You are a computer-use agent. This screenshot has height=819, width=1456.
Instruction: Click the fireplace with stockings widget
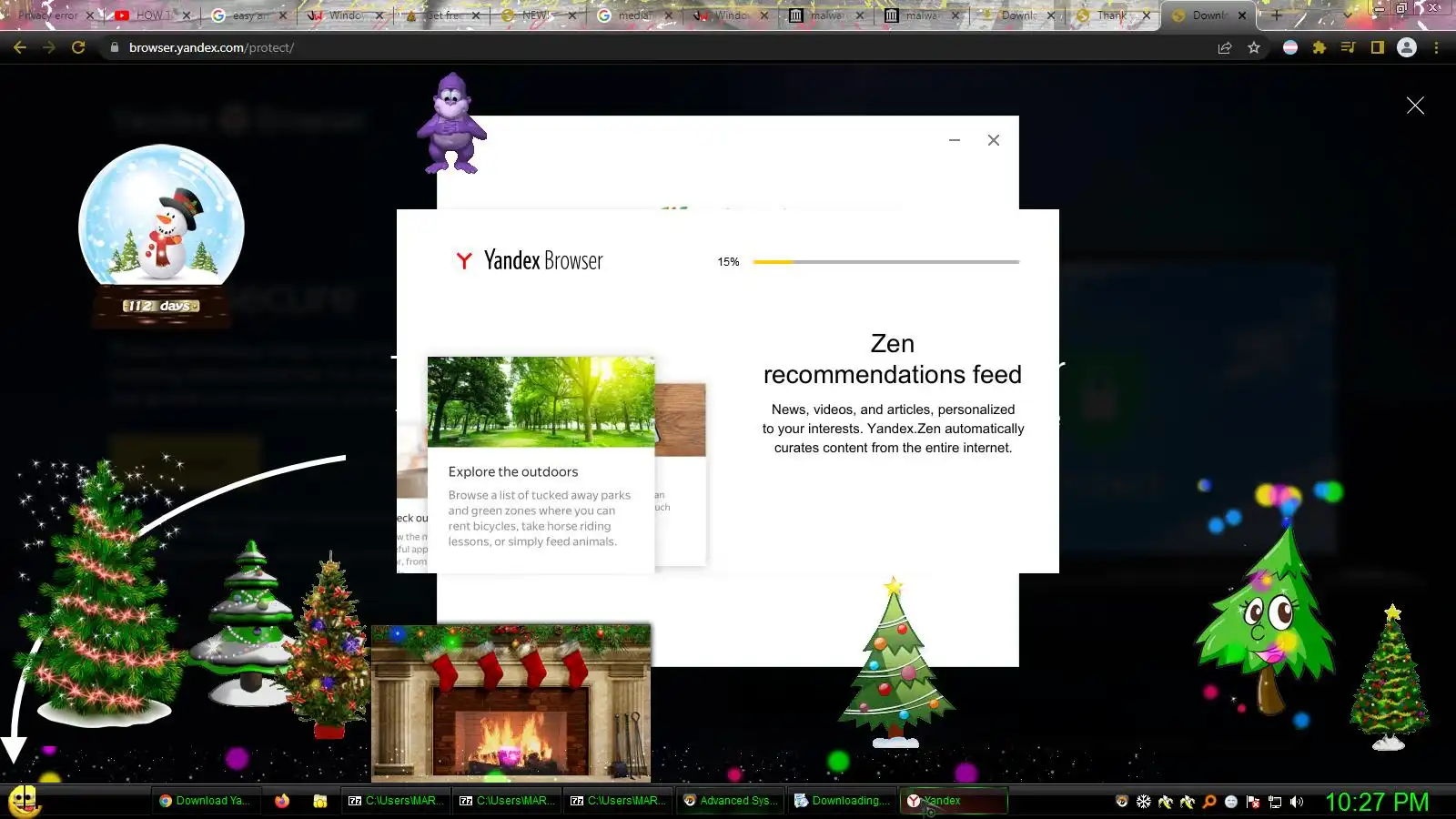[x=511, y=703]
